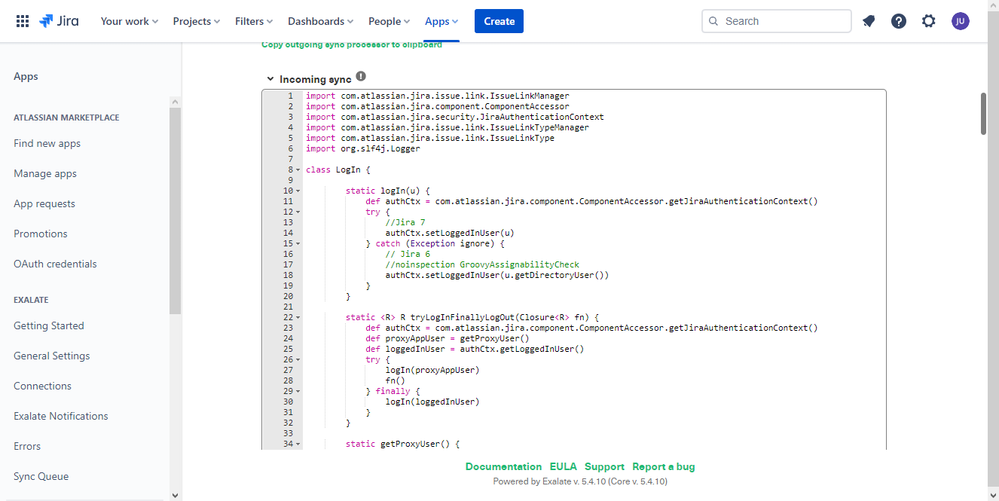Open the Filters dropdown menu

[x=254, y=21]
